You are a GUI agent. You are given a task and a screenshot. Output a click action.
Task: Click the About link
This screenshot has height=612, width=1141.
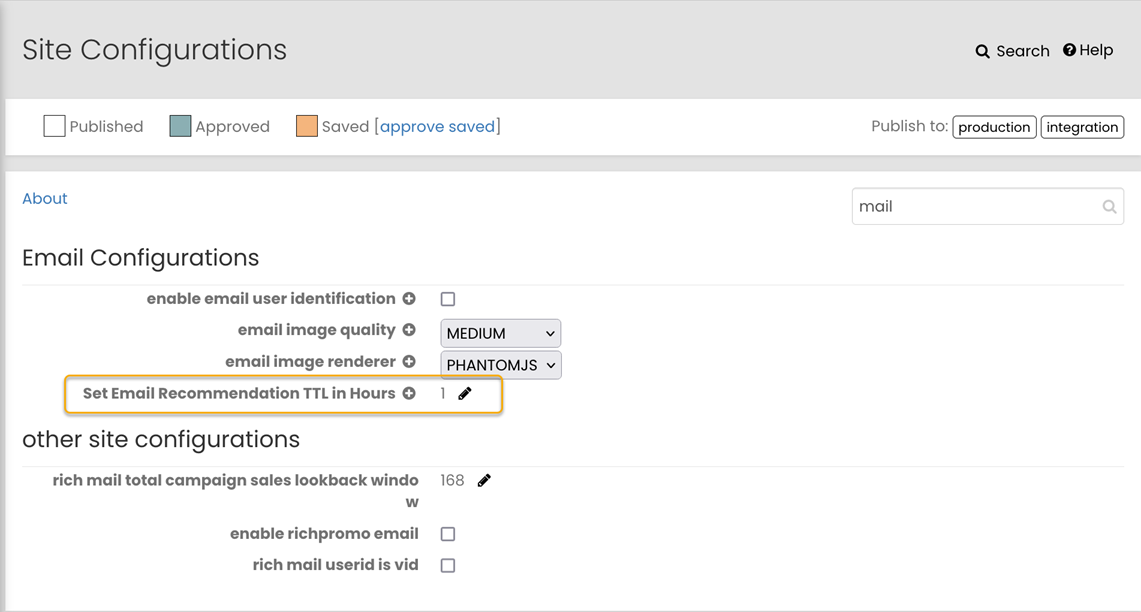point(45,199)
